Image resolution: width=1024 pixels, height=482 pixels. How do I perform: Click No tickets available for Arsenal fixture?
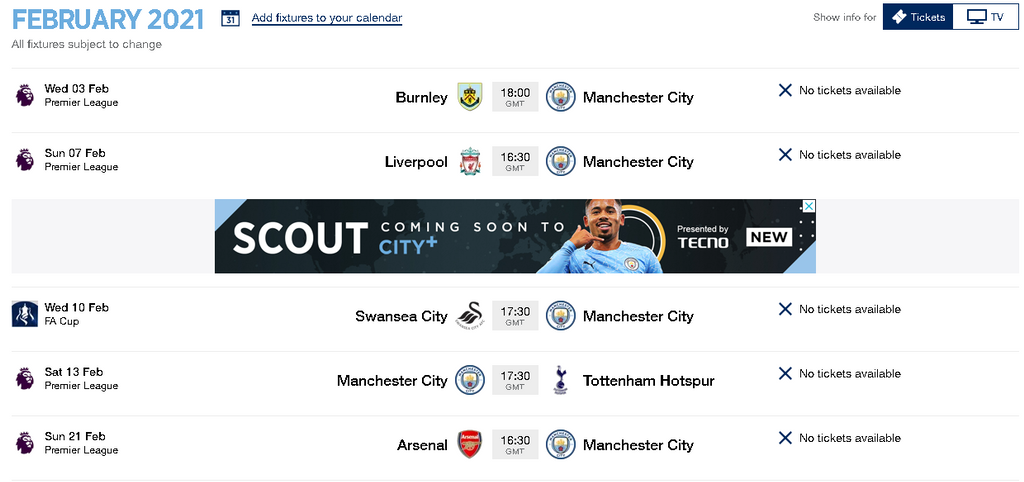849,438
